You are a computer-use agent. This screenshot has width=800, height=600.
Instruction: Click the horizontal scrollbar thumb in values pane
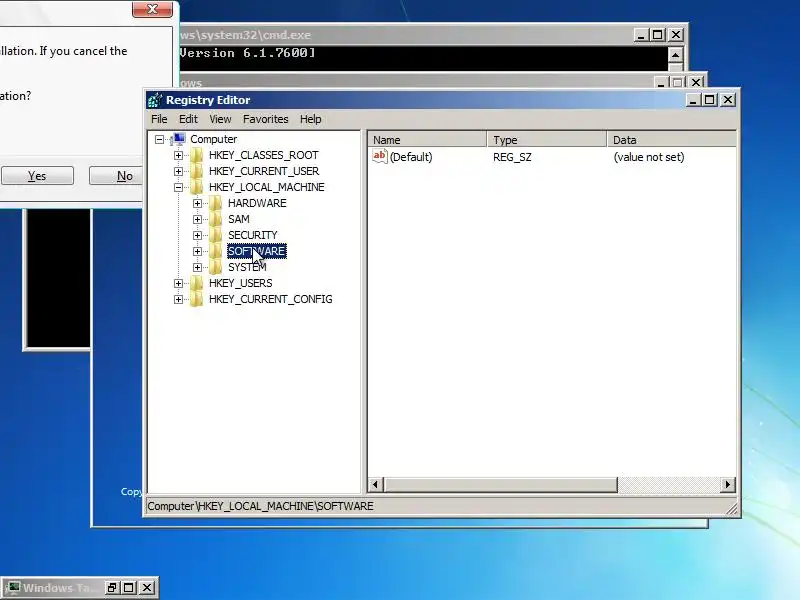pyautogui.click(x=501, y=485)
